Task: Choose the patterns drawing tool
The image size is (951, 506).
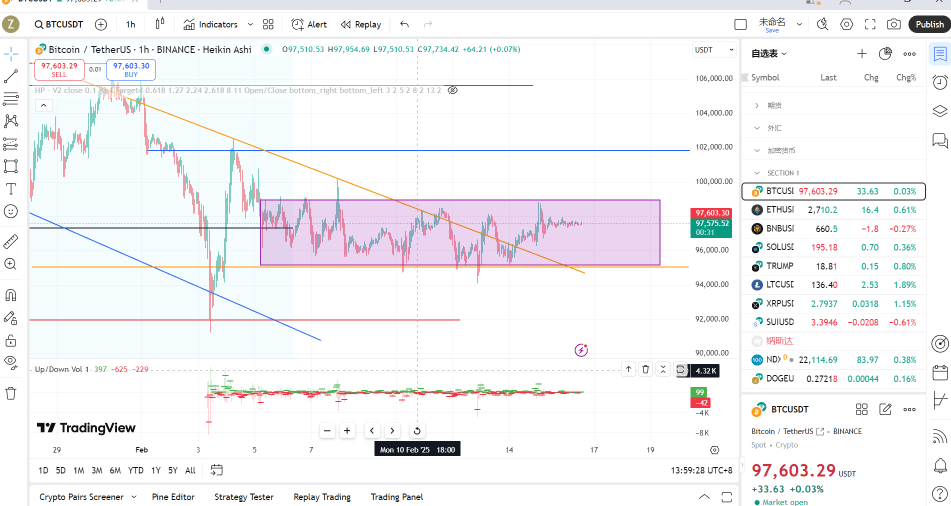Action: tap(11, 121)
